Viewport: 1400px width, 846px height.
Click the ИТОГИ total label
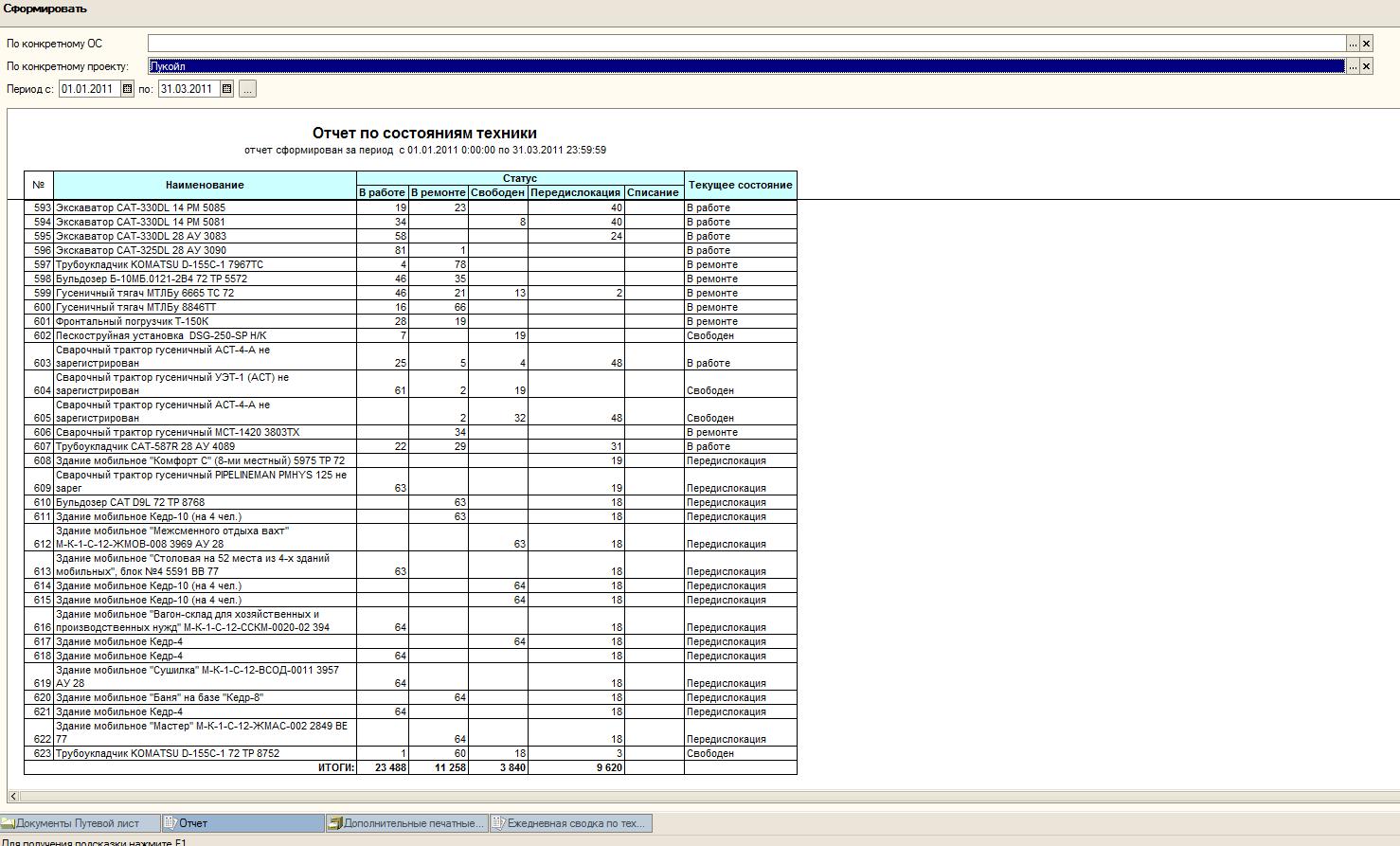point(336,767)
